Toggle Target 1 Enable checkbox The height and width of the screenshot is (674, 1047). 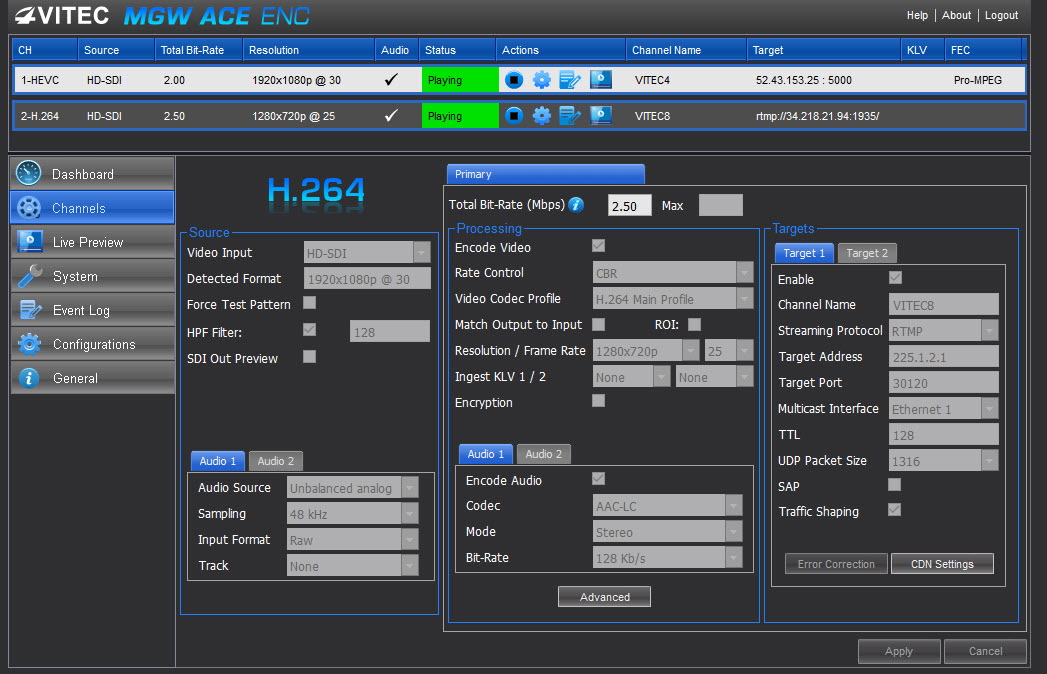(895, 277)
